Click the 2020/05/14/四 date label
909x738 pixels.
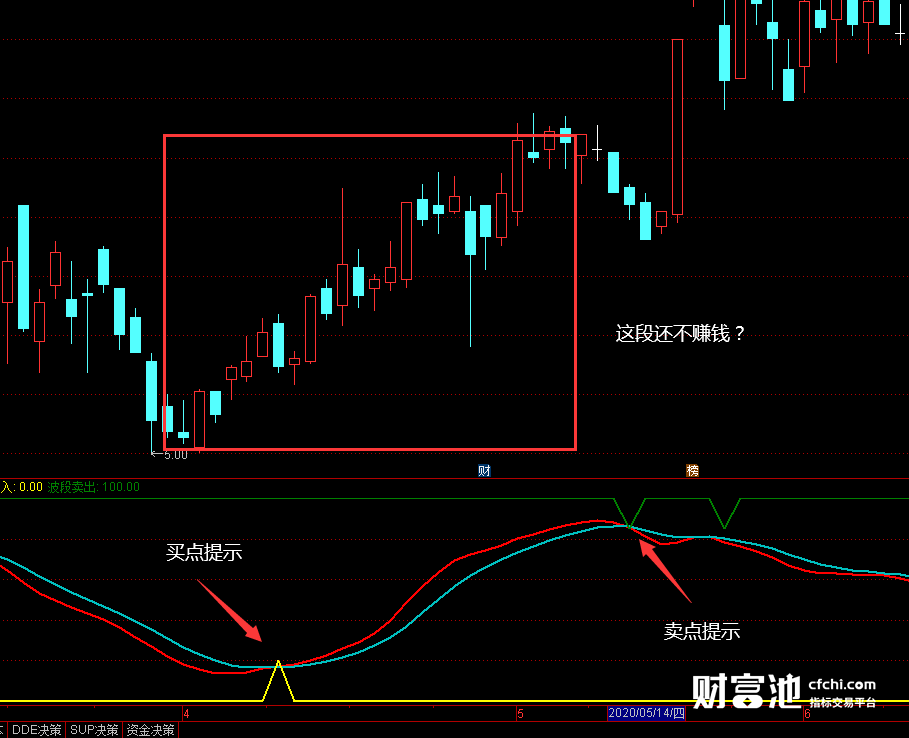[x=646, y=713]
